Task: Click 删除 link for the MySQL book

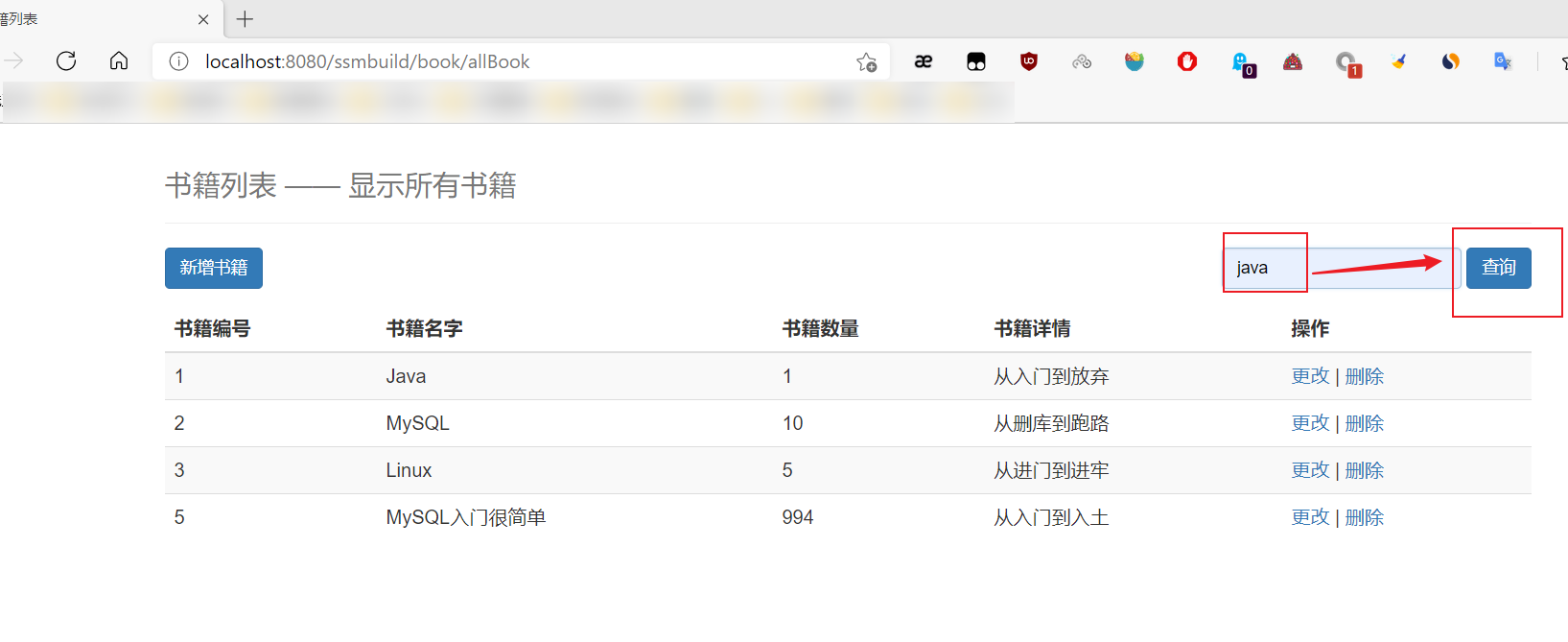Action: pyautogui.click(x=1364, y=423)
